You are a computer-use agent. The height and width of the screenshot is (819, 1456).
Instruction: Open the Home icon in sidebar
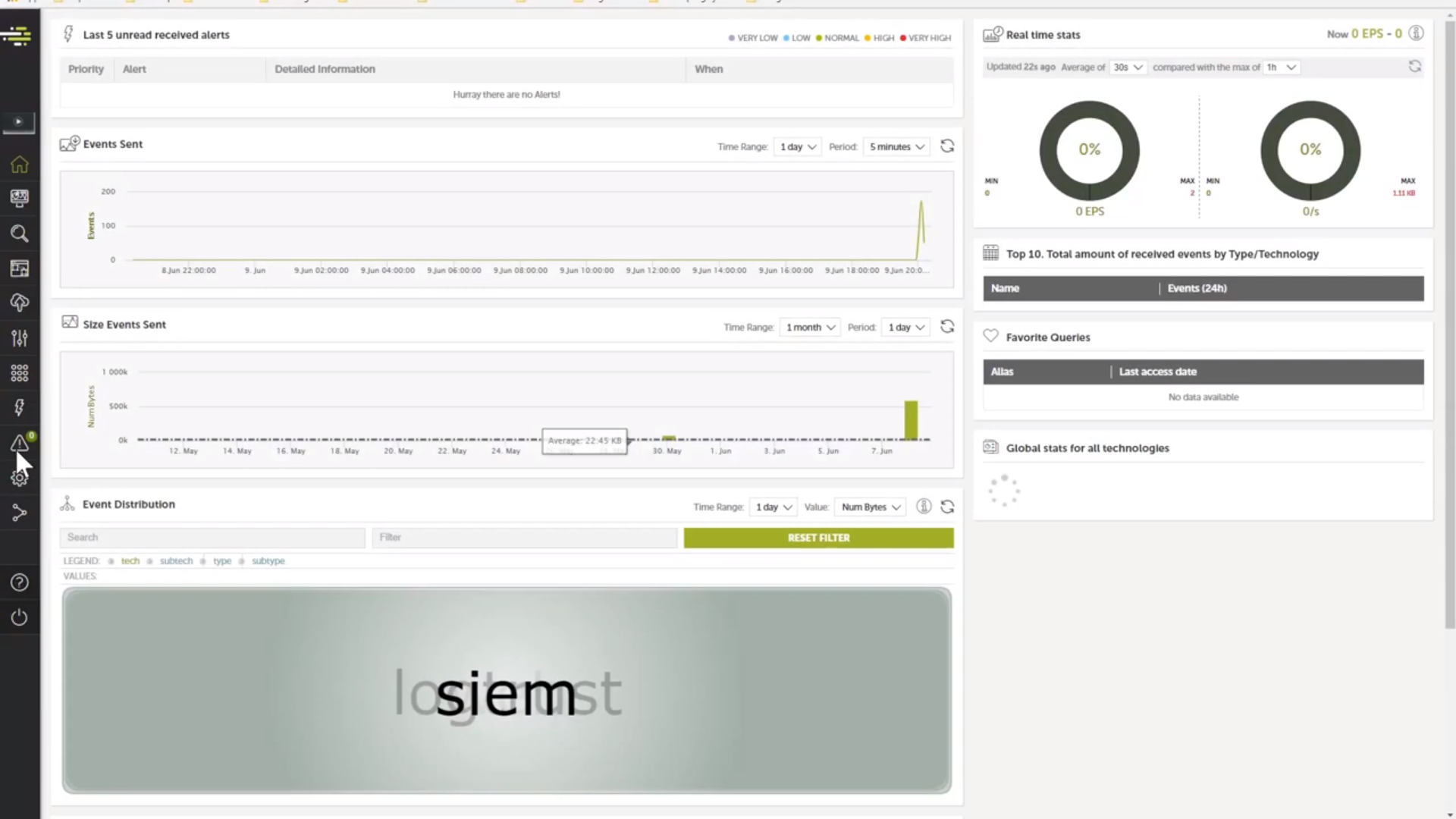click(20, 165)
